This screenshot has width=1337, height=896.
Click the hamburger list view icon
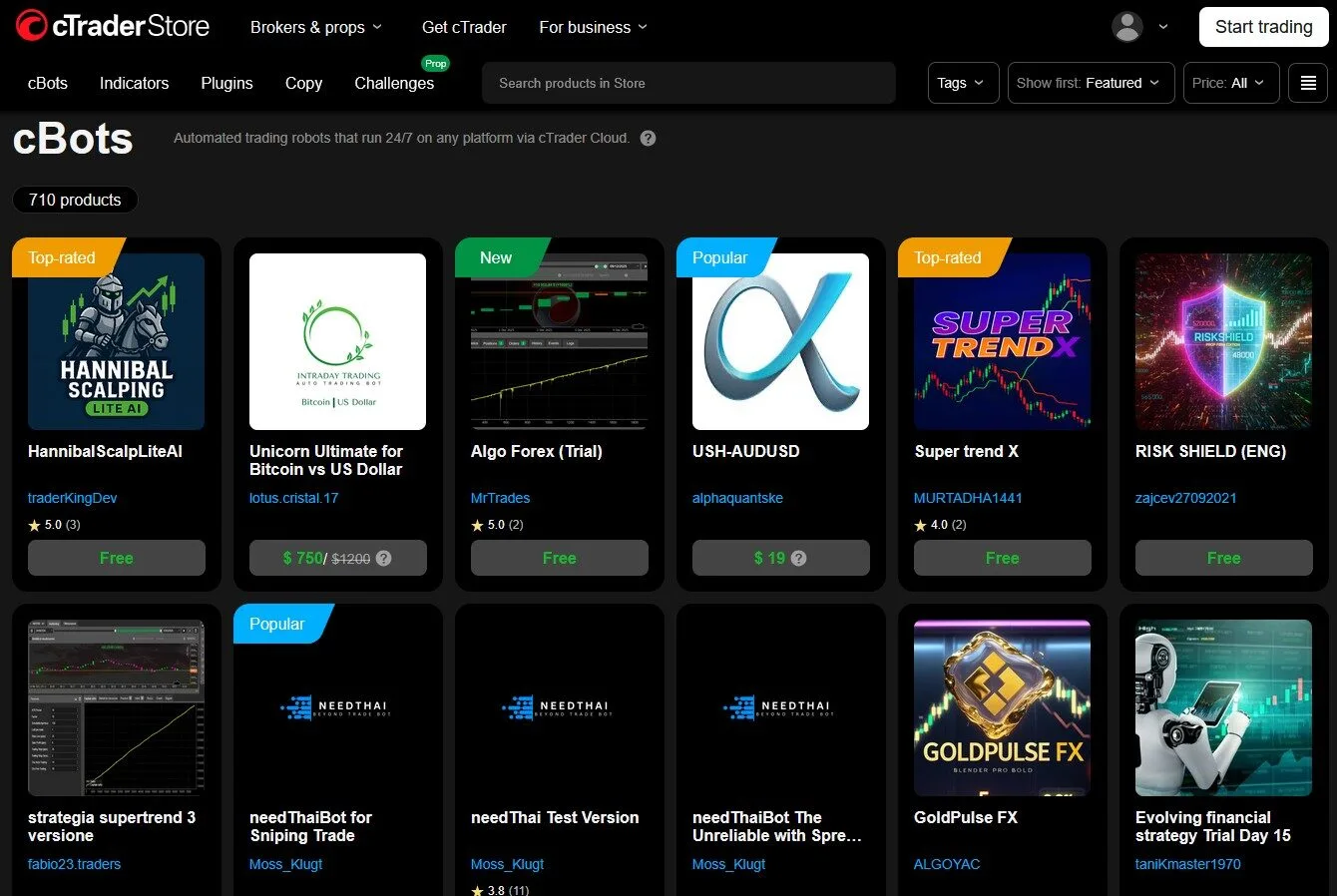[1308, 83]
